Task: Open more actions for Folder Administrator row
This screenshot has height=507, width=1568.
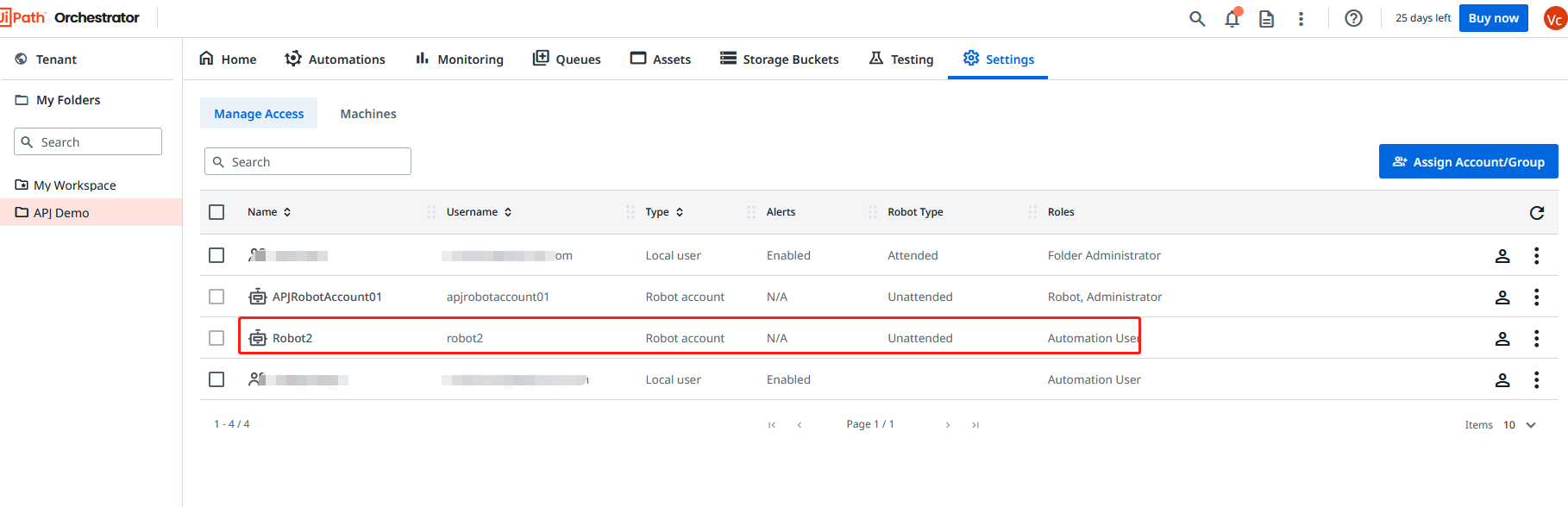Action: point(1536,256)
